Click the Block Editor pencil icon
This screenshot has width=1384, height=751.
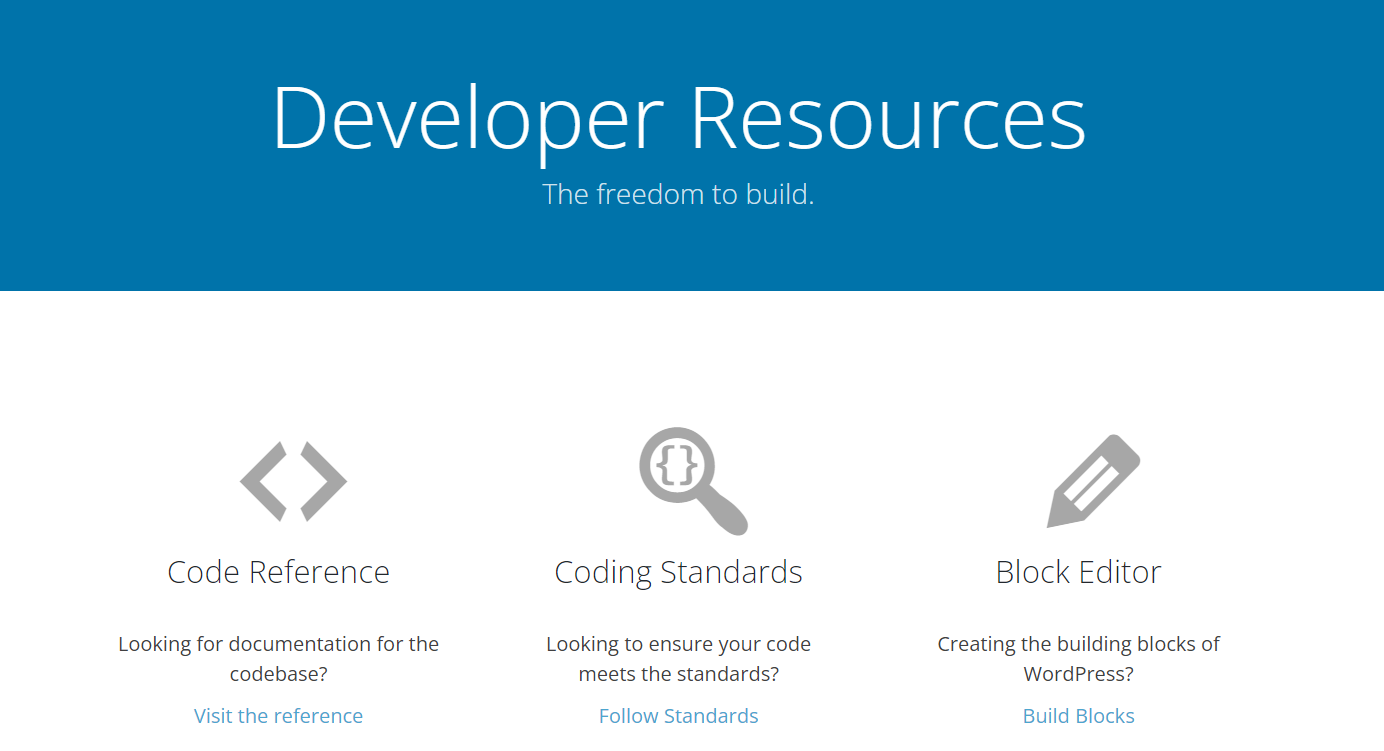click(1093, 481)
